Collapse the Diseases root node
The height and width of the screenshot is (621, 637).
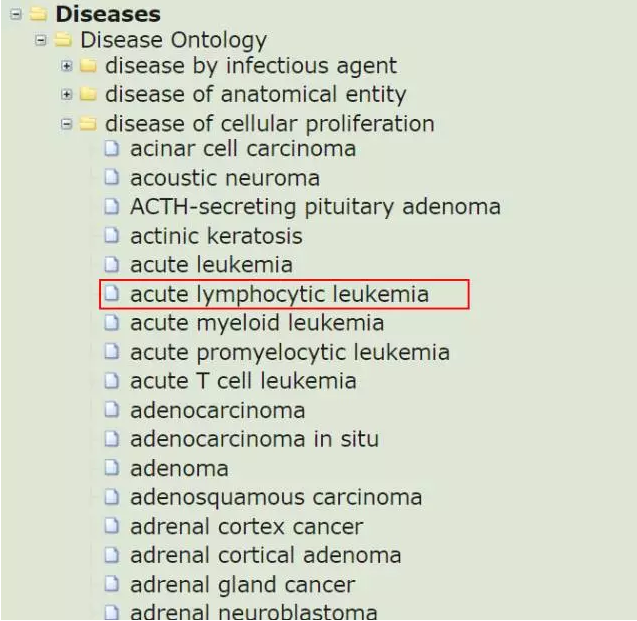(16, 15)
